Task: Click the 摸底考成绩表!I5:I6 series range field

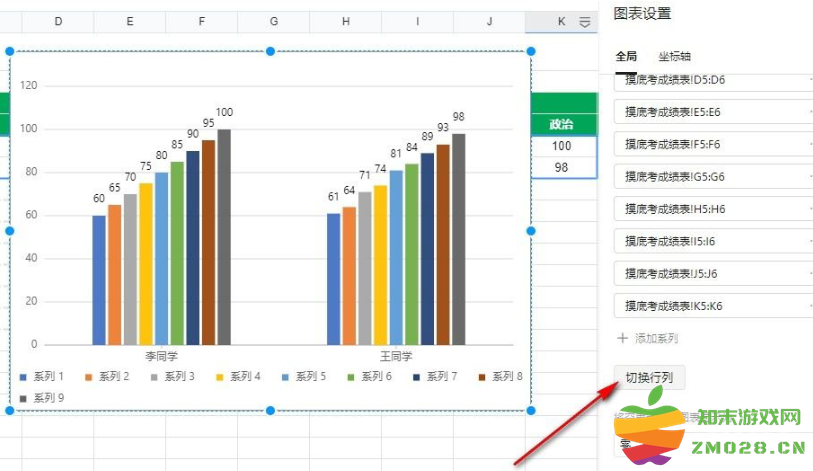Action: [712, 241]
